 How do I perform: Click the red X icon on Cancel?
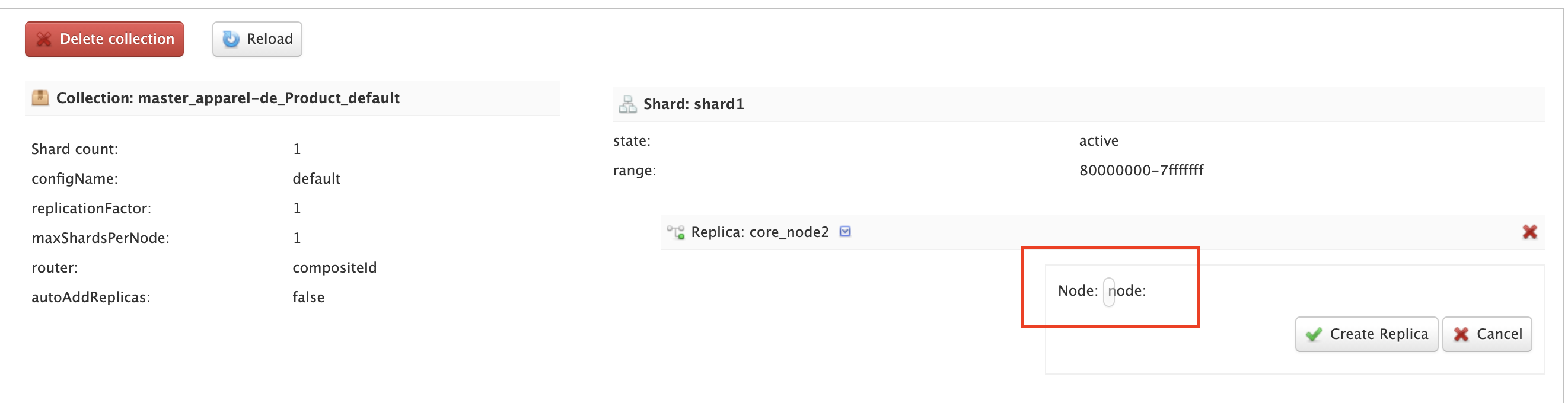(1461, 334)
